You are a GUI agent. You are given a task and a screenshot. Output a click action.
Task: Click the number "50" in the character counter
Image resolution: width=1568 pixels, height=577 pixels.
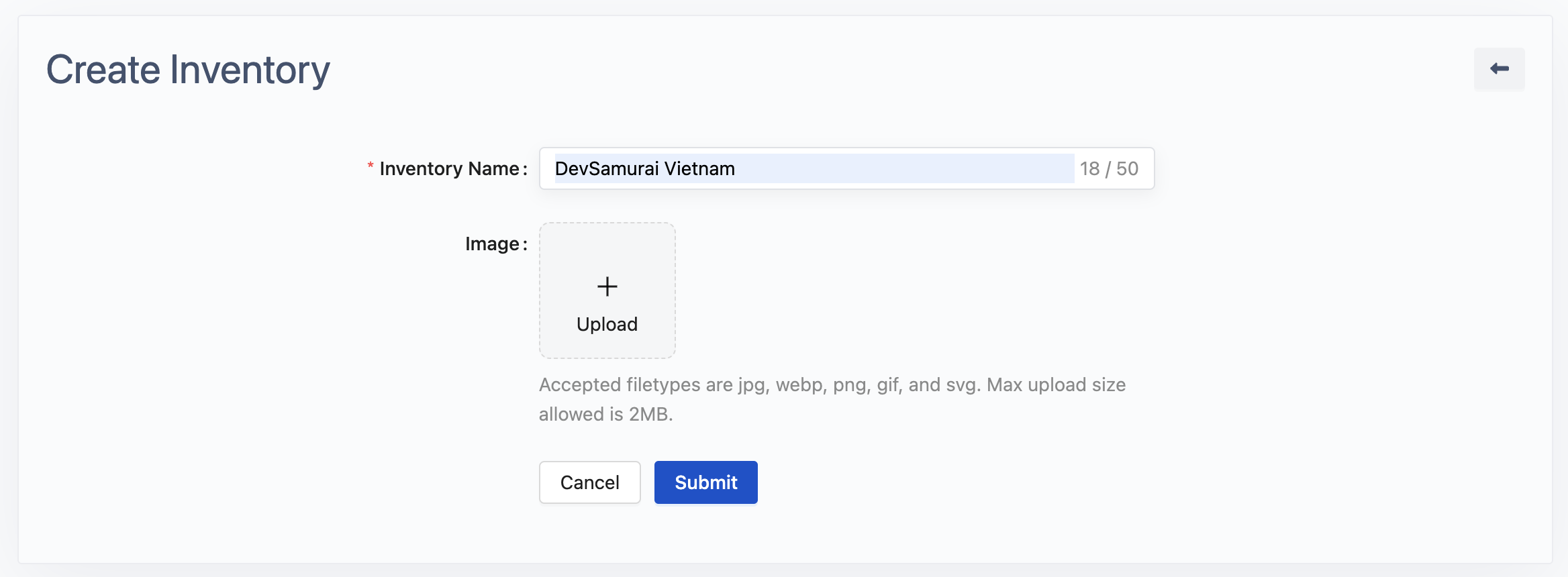pos(1128,168)
